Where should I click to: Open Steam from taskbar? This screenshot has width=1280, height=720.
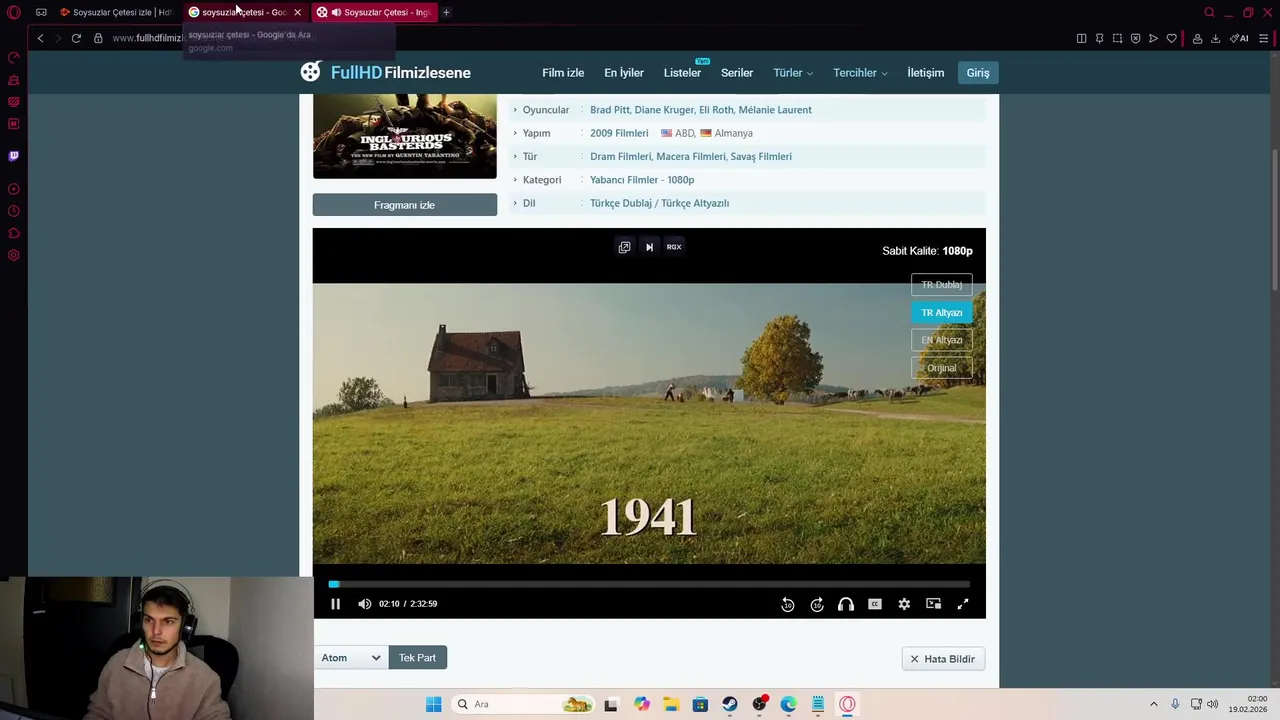(730, 704)
